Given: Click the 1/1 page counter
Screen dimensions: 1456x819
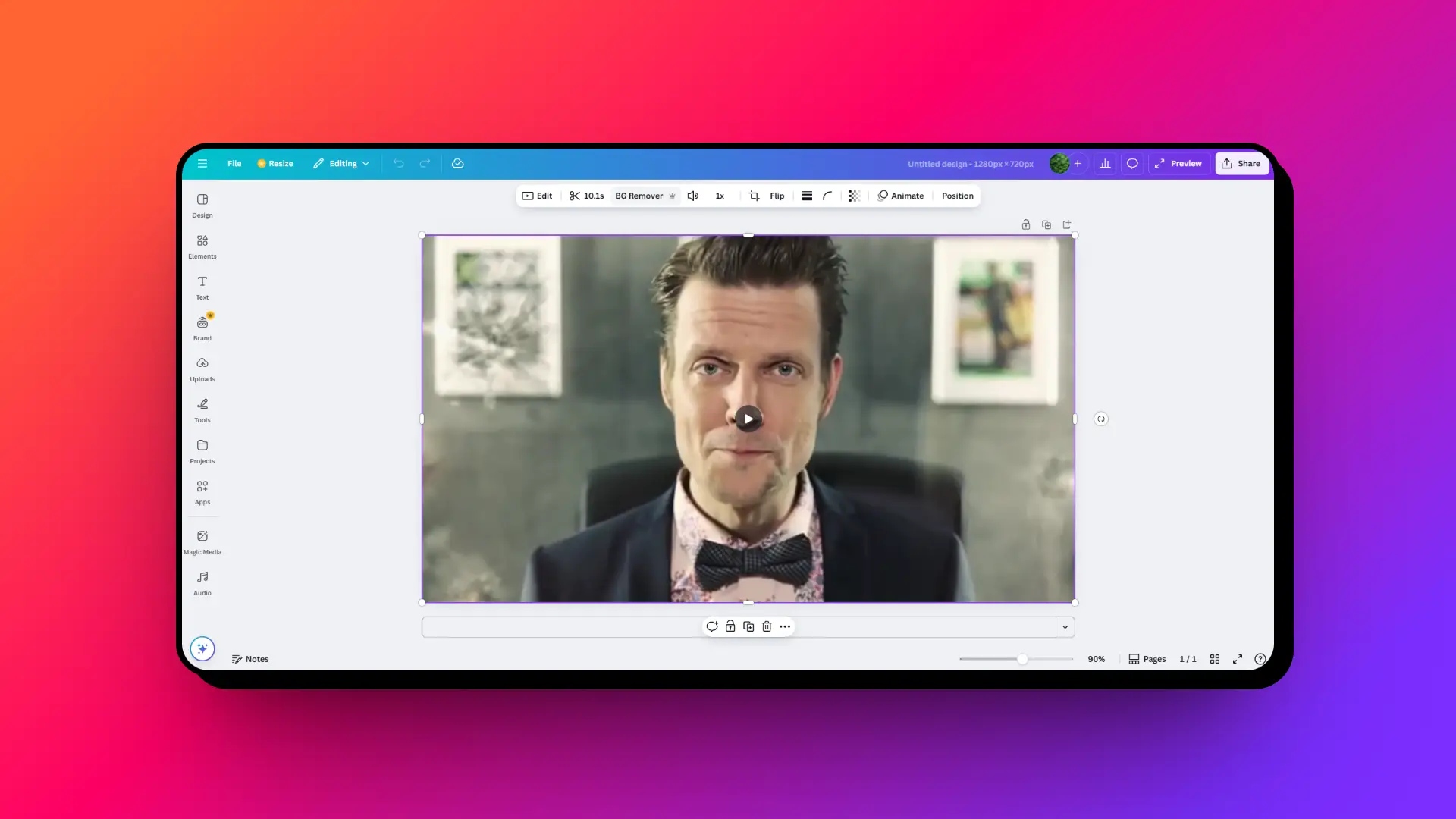Looking at the screenshot, I should tap(1188, 659).
